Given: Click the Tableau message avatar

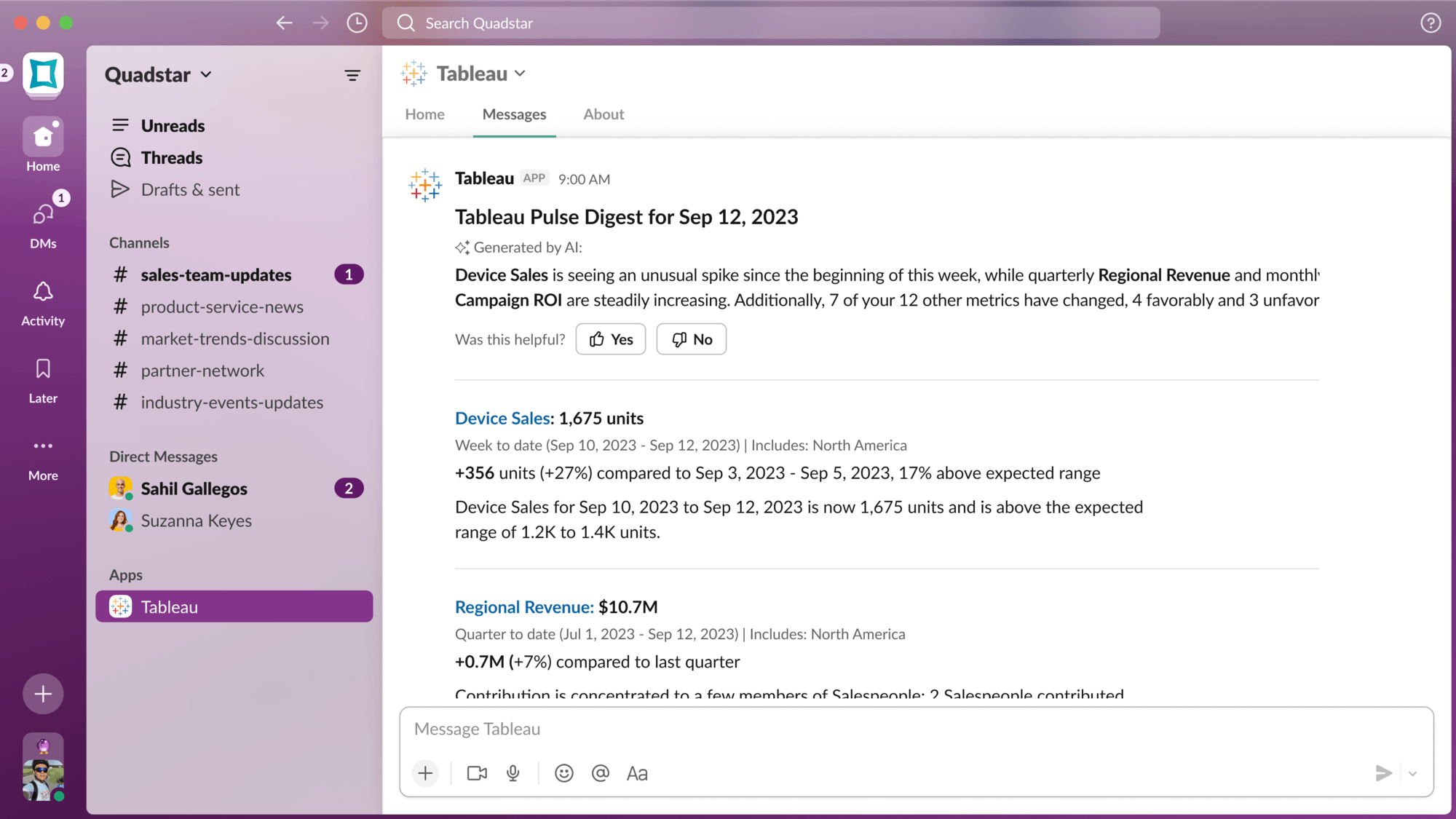Looking at the screenshot, I should pyautogui.click(x=425, y=186).
